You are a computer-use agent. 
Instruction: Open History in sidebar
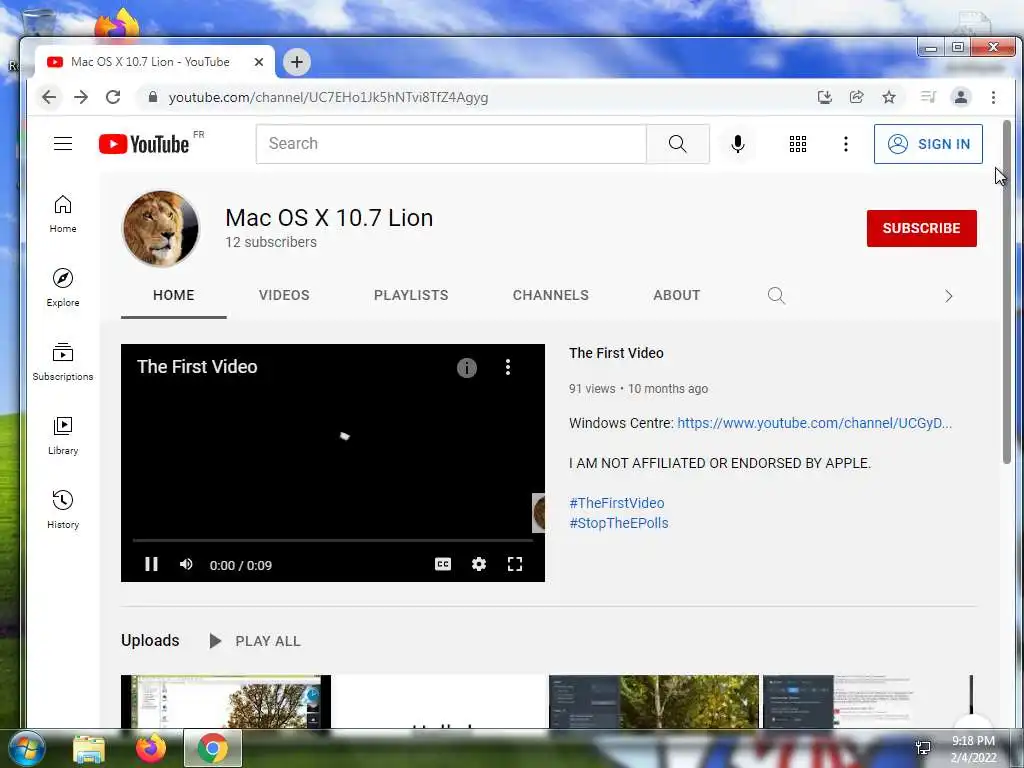pyautogui.click(x=63, y=509)
